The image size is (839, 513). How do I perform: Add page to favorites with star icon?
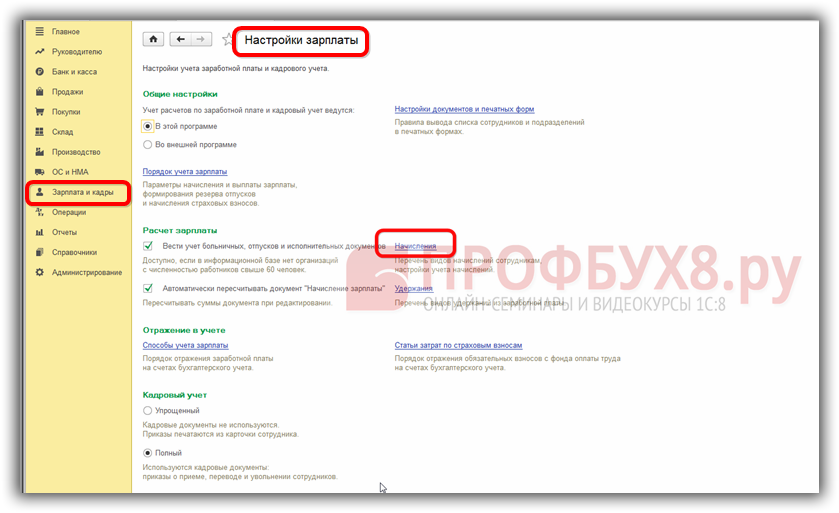pos(226,40)
